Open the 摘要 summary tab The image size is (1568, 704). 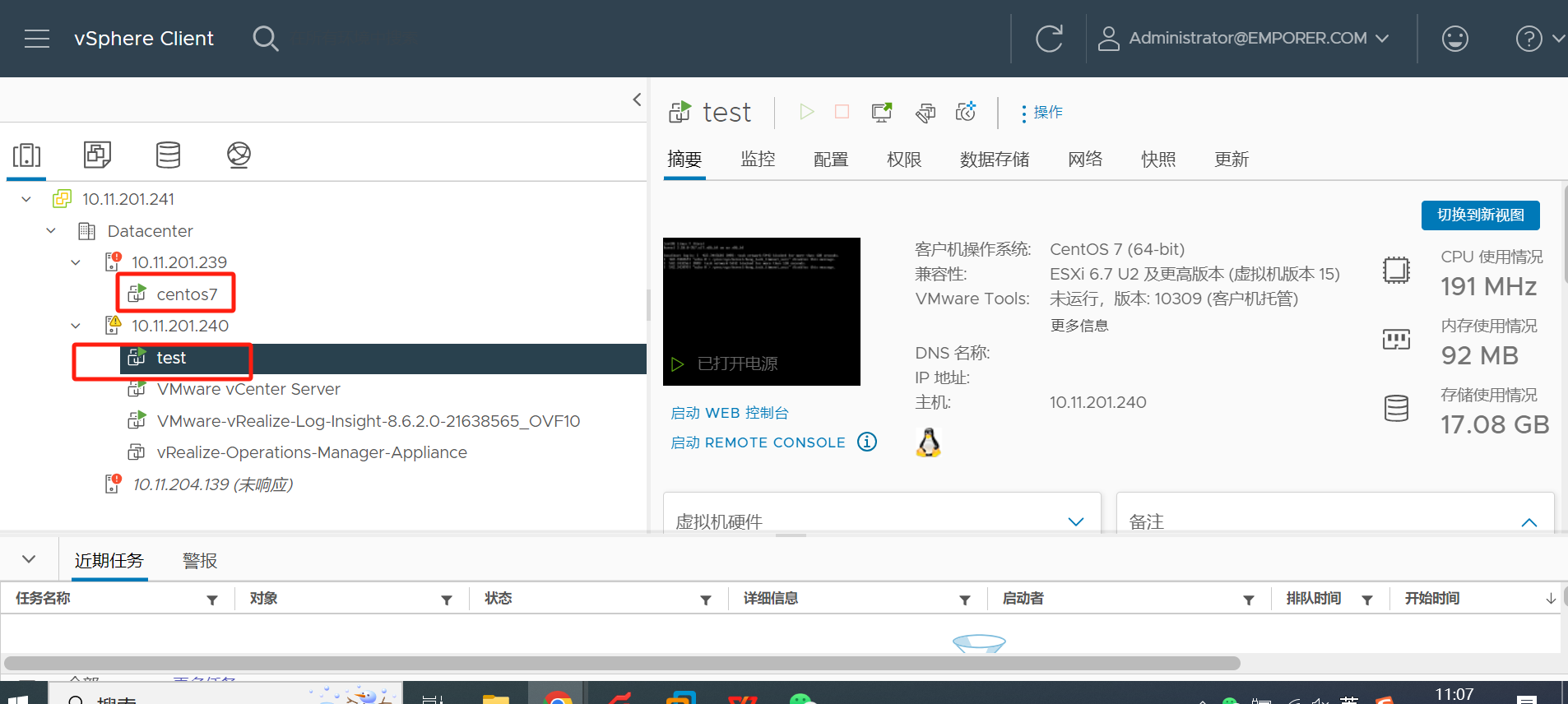click(684, 160)
